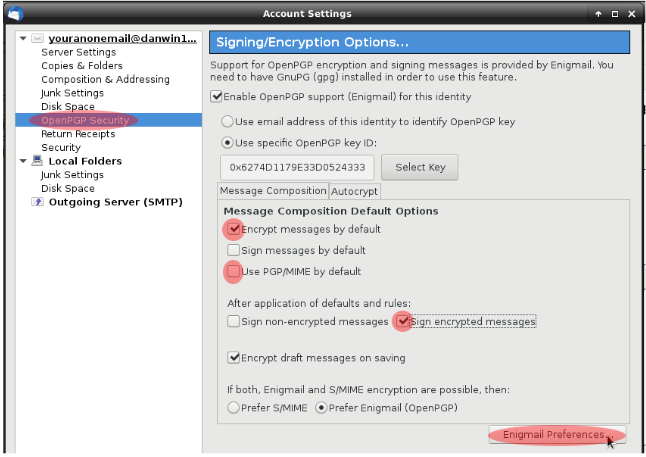Select OpenPGP Security in sidebar
Image resolution: width=646 pixels, height=457 pixels.
pyautogui.click(x=84, y=120)
